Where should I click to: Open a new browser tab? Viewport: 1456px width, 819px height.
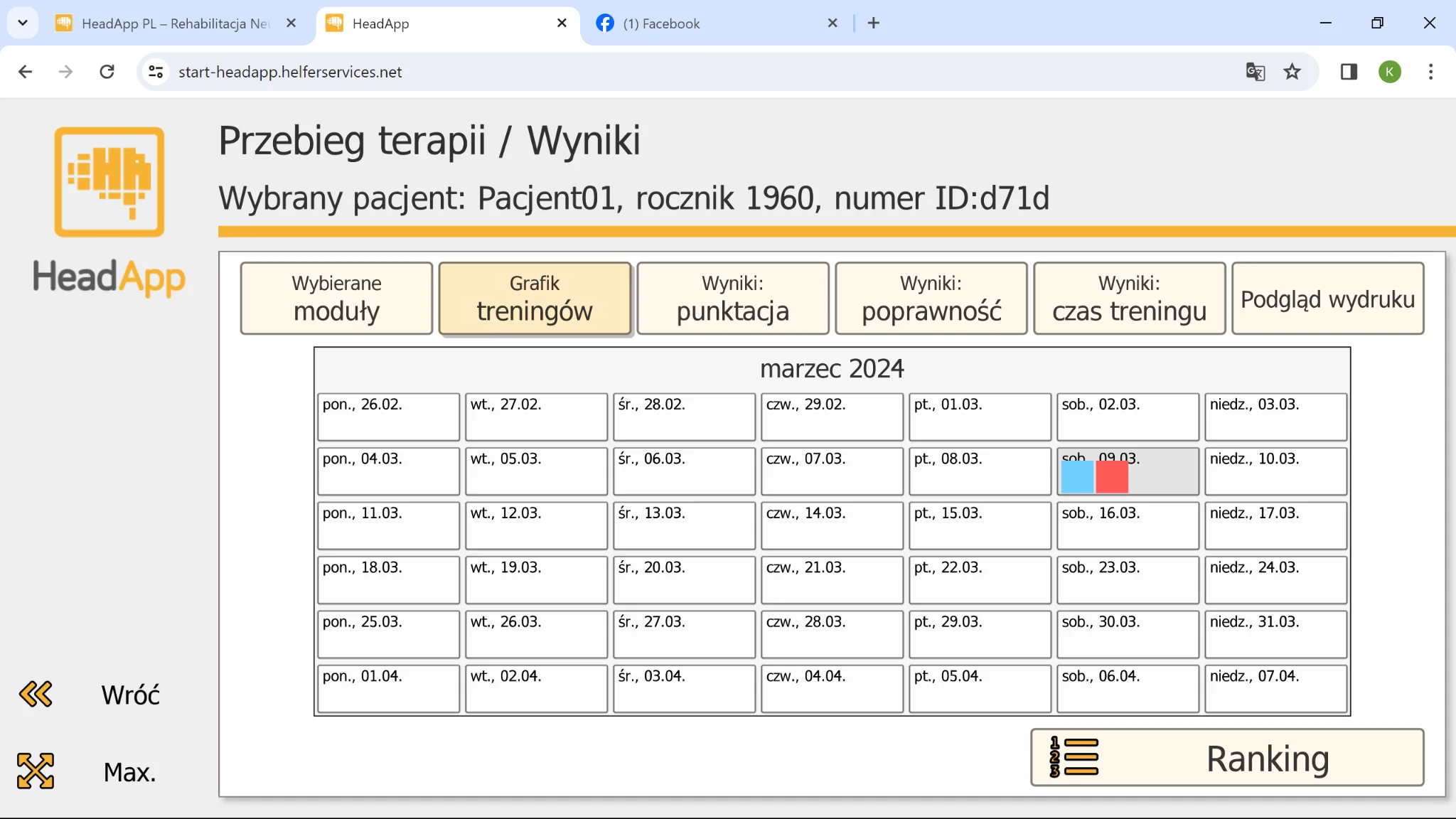pyautogui.click(x=874, y=23)
